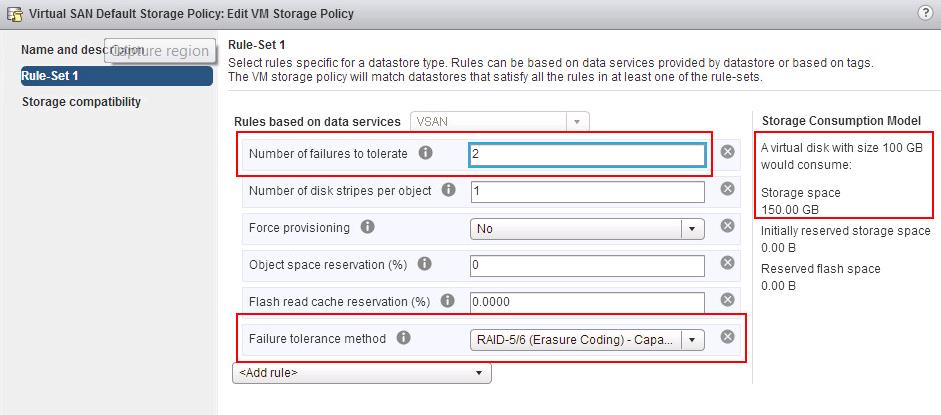Expand the Add rule dropdown
941x415 pixels.
(479, 372)
